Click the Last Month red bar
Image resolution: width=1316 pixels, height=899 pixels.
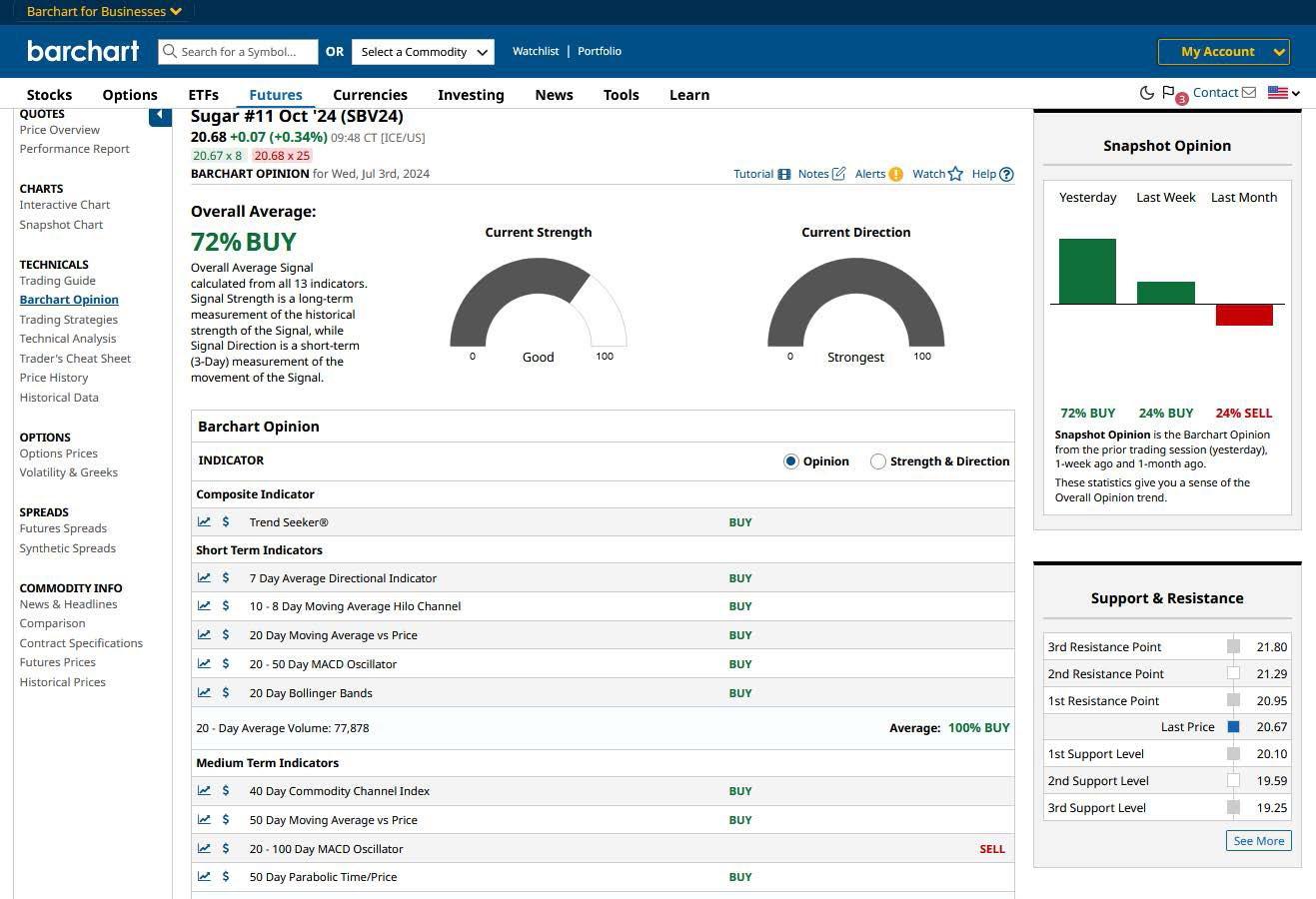pos(1244,315)
